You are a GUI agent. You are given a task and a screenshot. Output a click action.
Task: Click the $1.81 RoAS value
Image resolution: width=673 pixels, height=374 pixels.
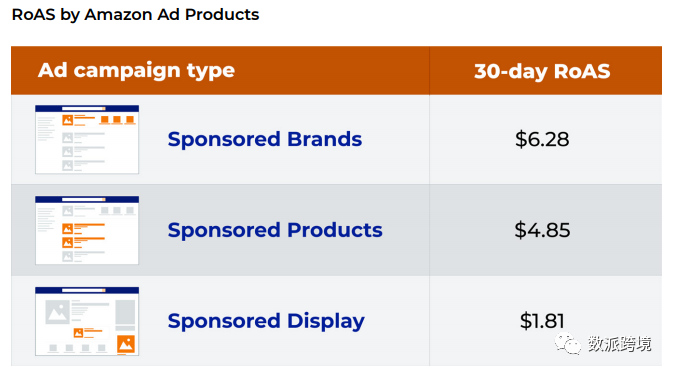pos(542,321)
